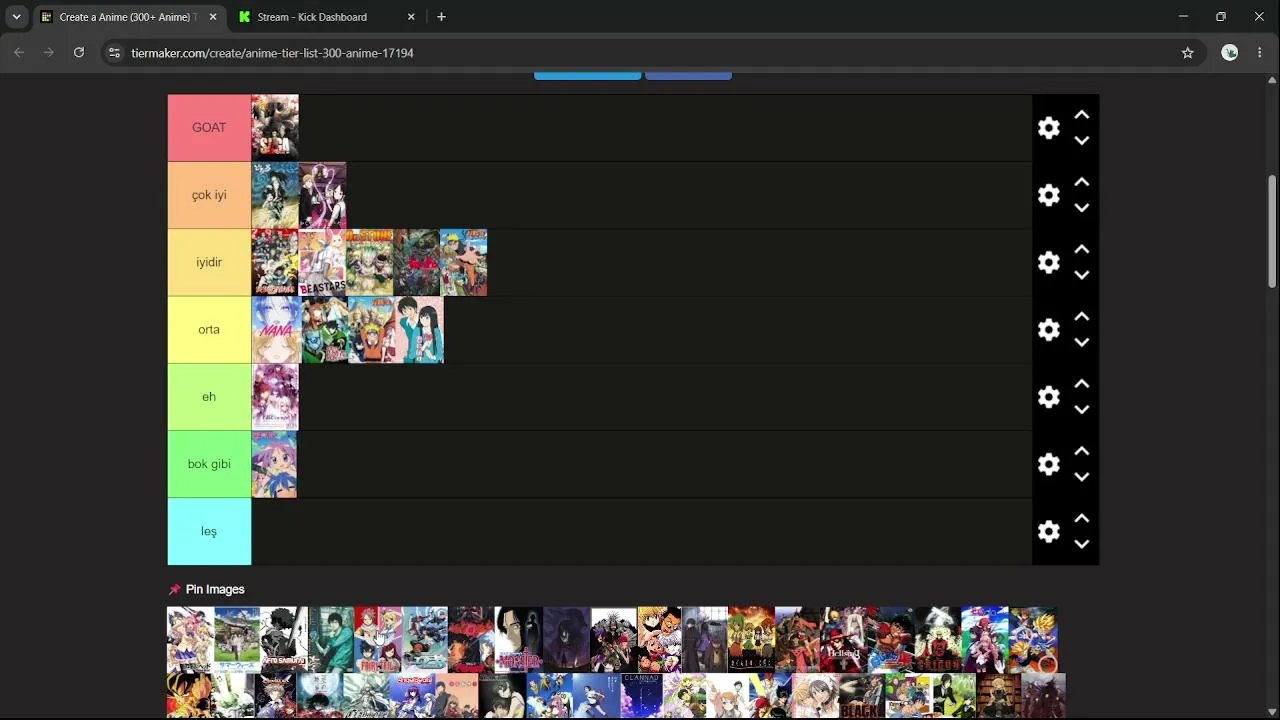Click the orange çok iyi tier label
Screen dimensions: 1280x720
click(x=209, y=195)
